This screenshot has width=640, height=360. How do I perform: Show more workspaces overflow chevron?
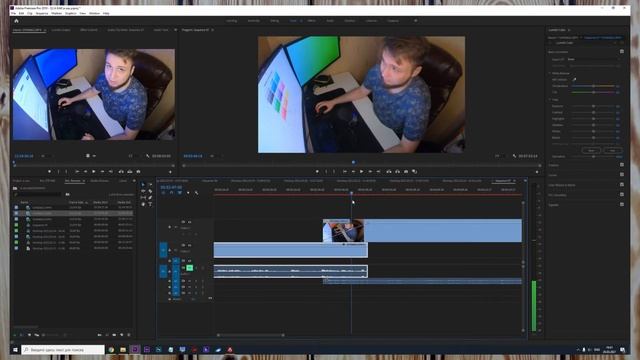coord(416,21)
